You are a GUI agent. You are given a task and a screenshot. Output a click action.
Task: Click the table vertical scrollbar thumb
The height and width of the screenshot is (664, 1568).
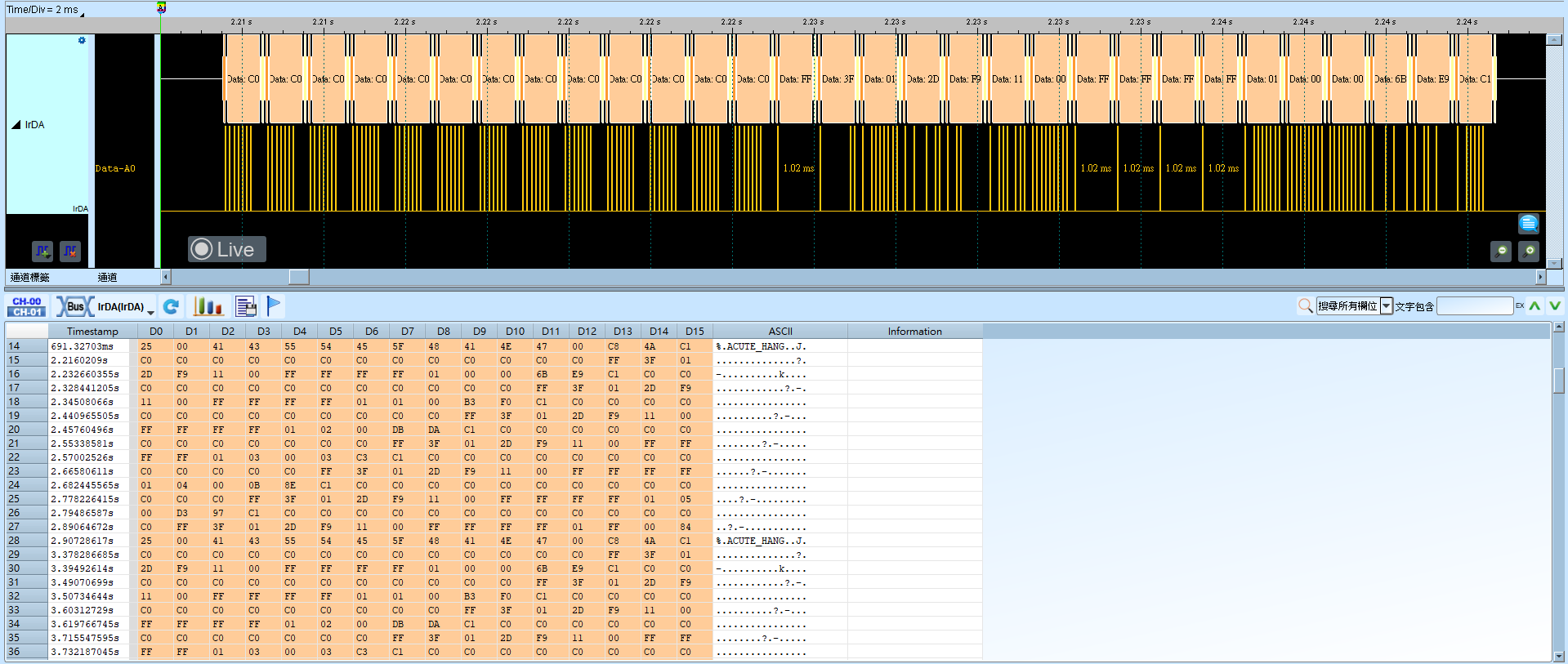click(x=1558, y=381)
